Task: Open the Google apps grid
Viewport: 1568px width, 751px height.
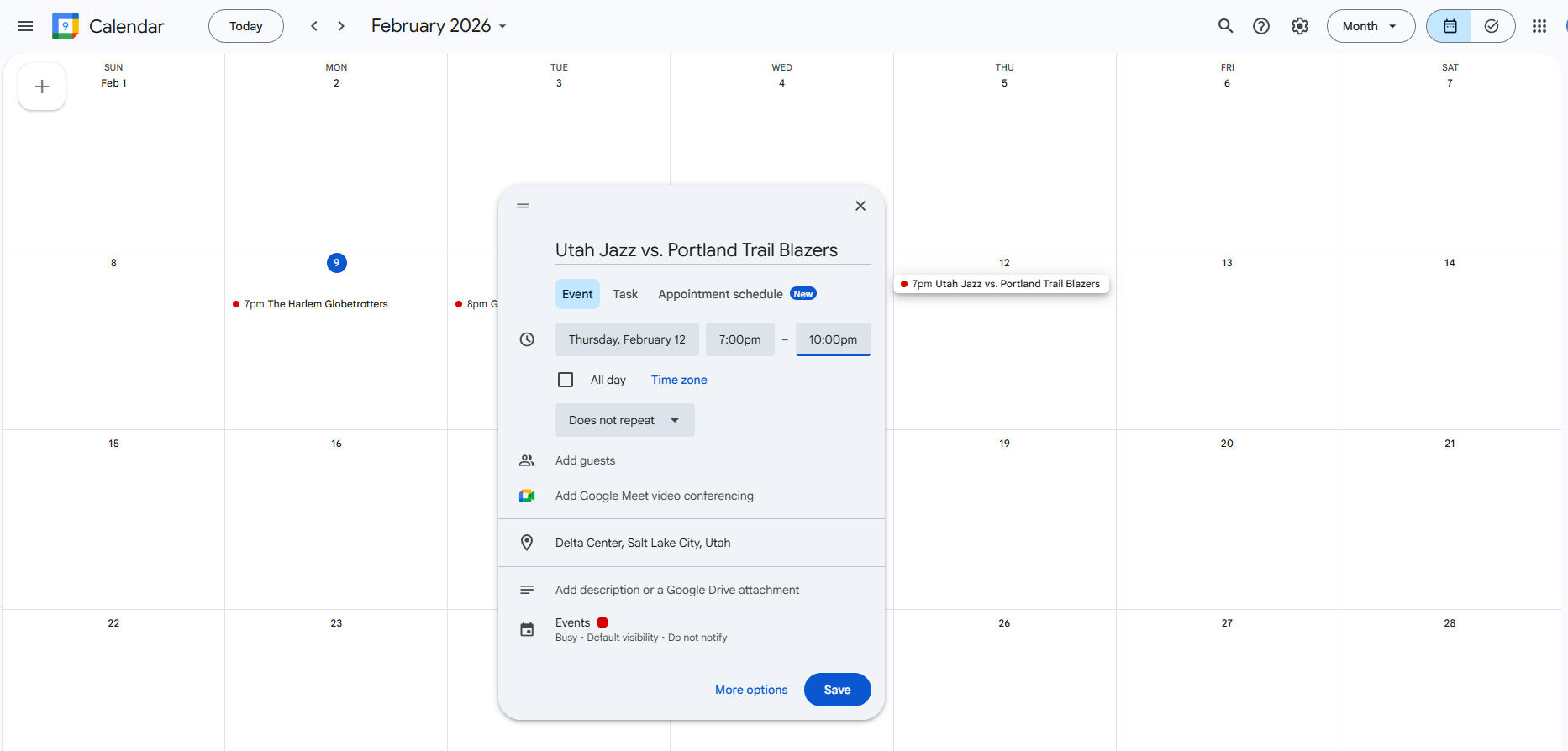Action: click(x=1539, y=26)
